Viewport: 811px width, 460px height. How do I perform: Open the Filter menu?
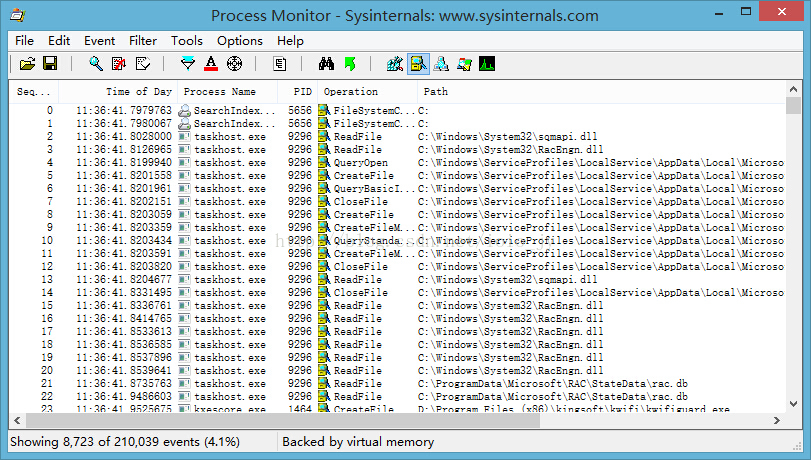point(143,41)
